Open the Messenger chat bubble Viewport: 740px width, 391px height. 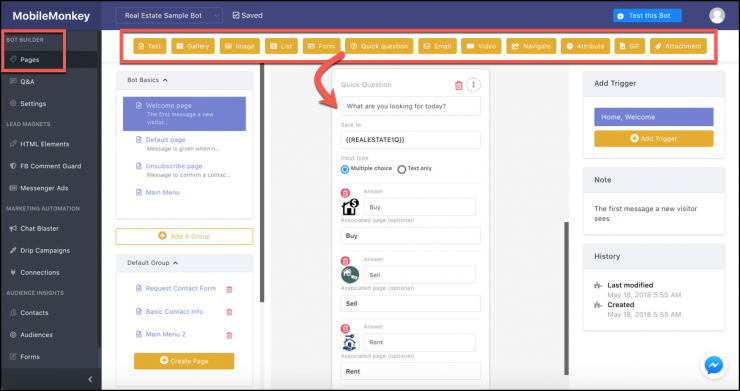[714, 366]
